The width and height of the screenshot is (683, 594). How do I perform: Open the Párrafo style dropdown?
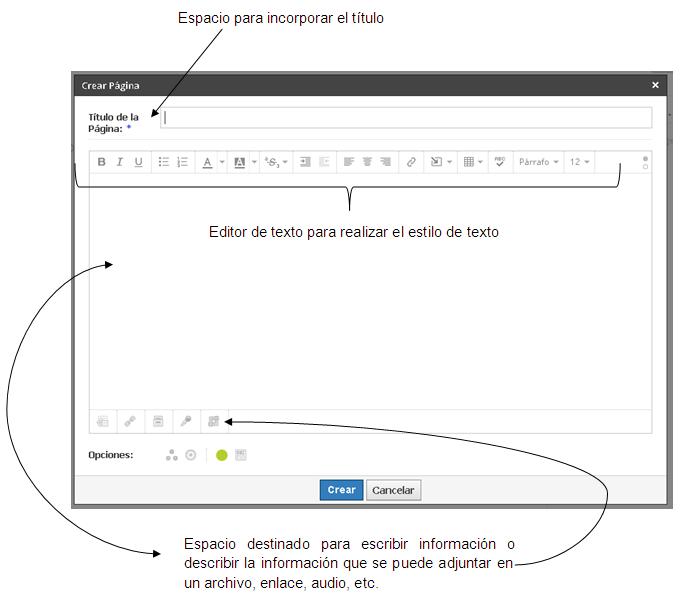(538, 162)
